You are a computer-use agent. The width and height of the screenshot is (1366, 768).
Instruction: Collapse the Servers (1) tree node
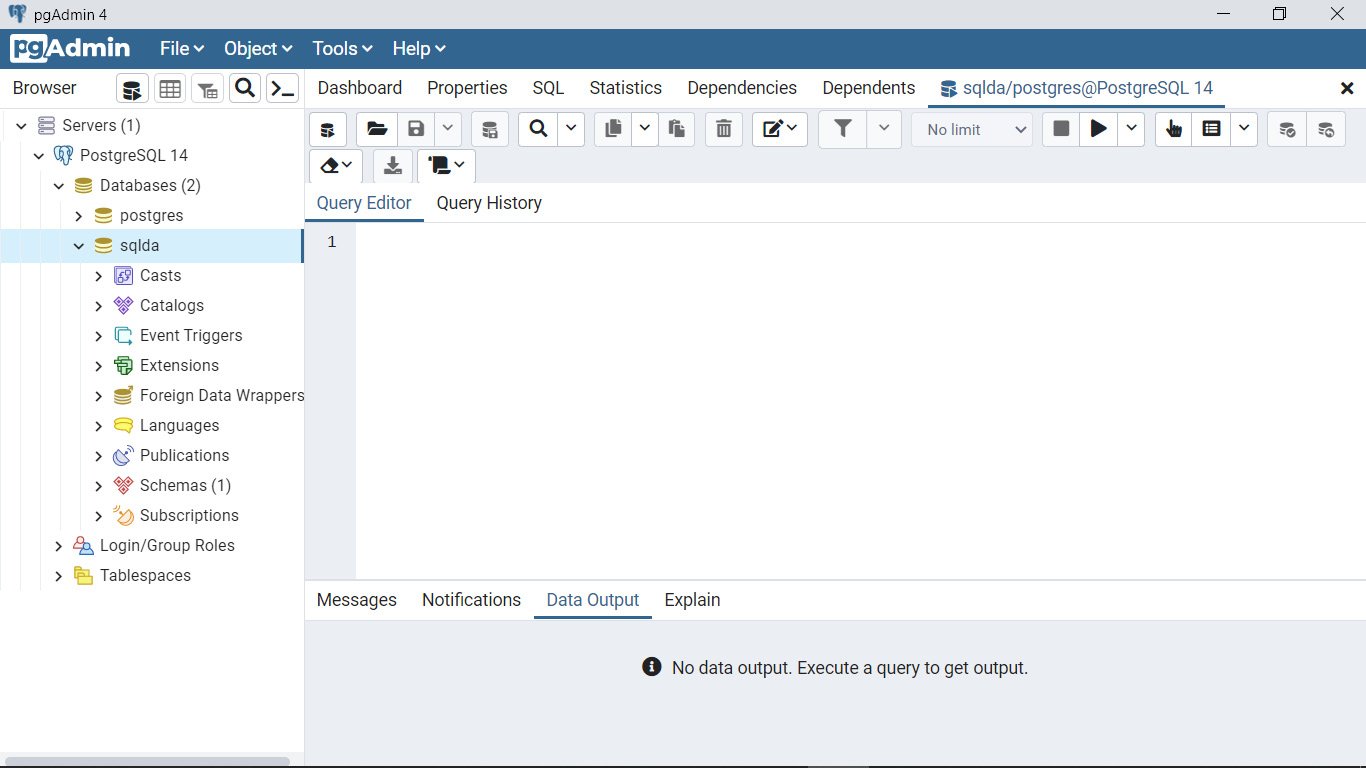pos(21,126)
